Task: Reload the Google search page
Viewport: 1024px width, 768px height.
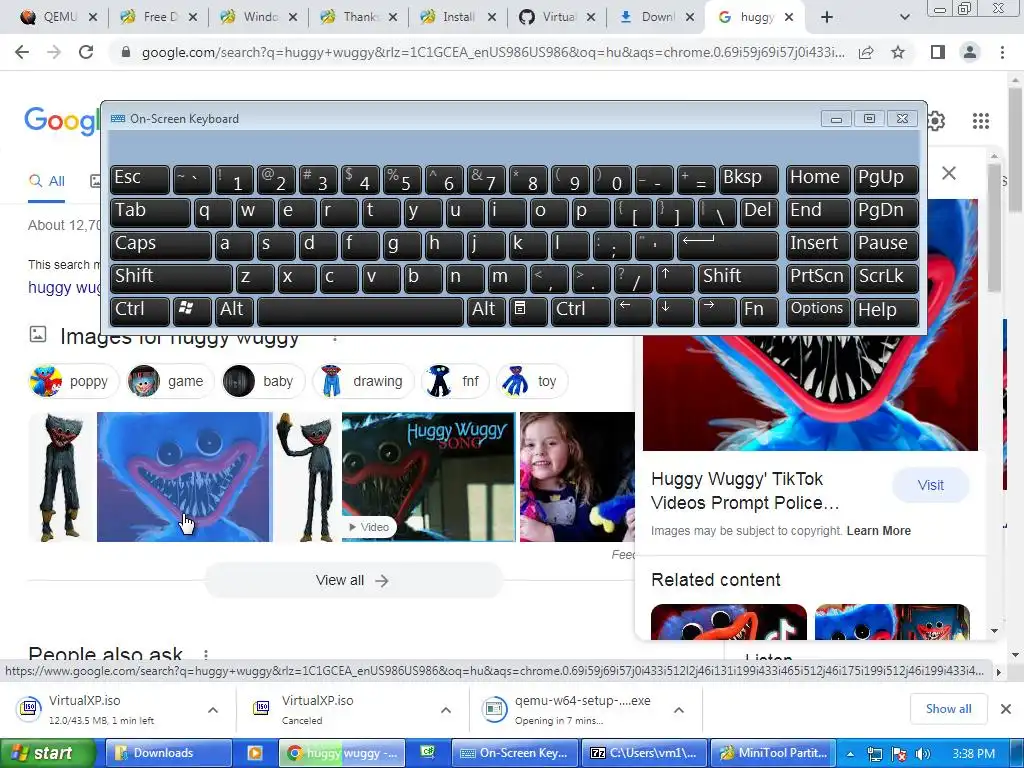Action: [x=86, y=52]
